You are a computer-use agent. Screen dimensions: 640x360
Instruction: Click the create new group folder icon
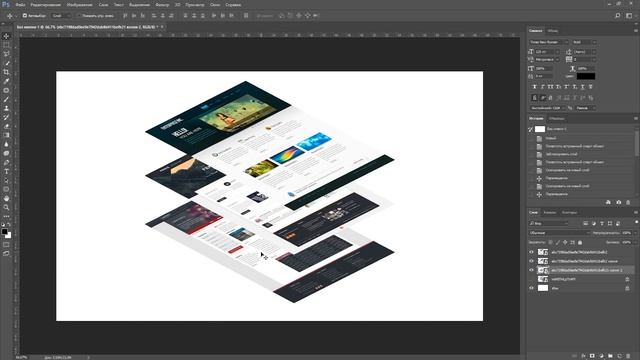click(x=610, y=356)
